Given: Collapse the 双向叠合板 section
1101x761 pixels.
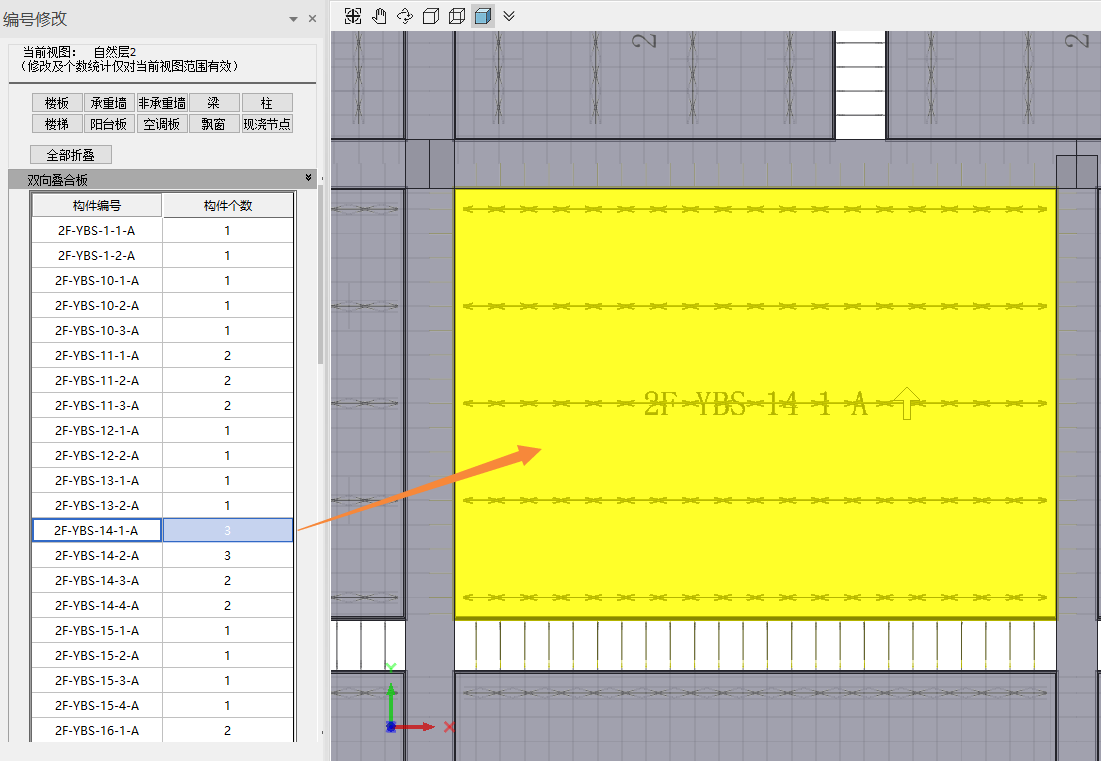Looking at the screenshot, I should 309,178.
